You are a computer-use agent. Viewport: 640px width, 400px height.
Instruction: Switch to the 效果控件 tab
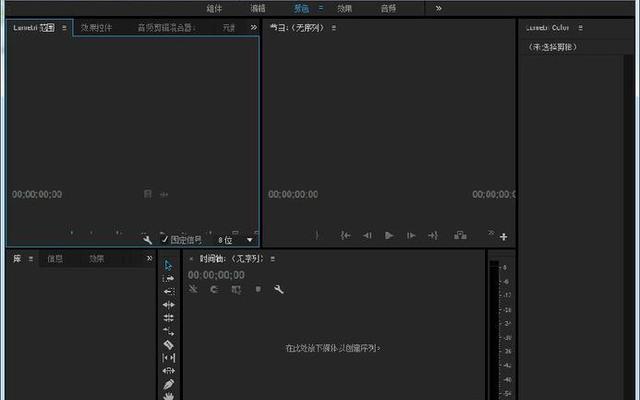(96, 28)
